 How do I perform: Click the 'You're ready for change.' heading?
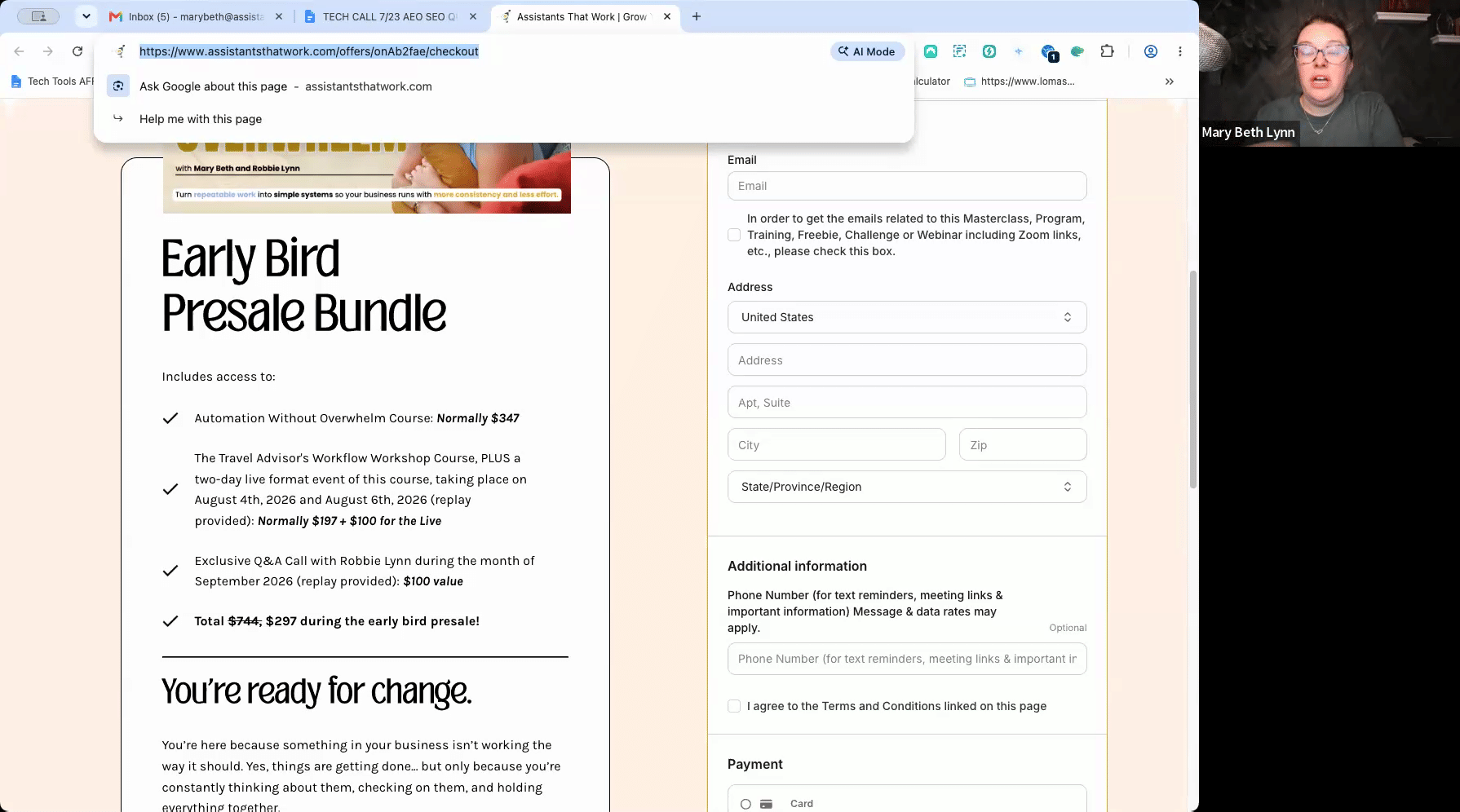point(316,691)
